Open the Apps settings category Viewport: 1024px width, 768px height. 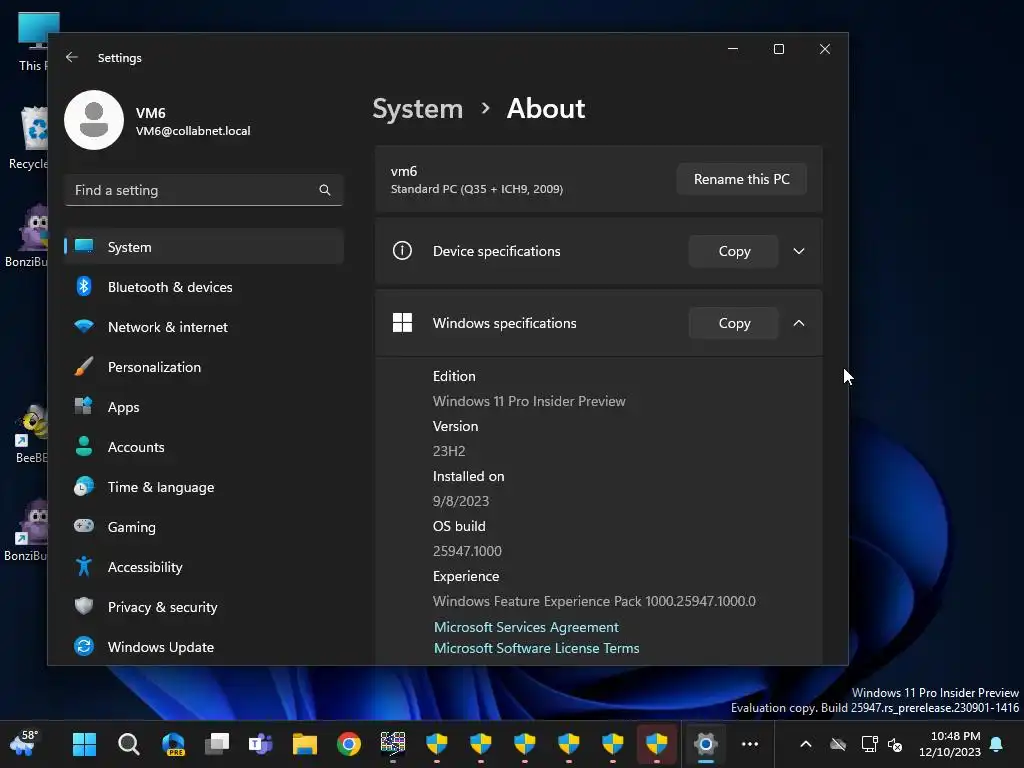coord(204,407)
